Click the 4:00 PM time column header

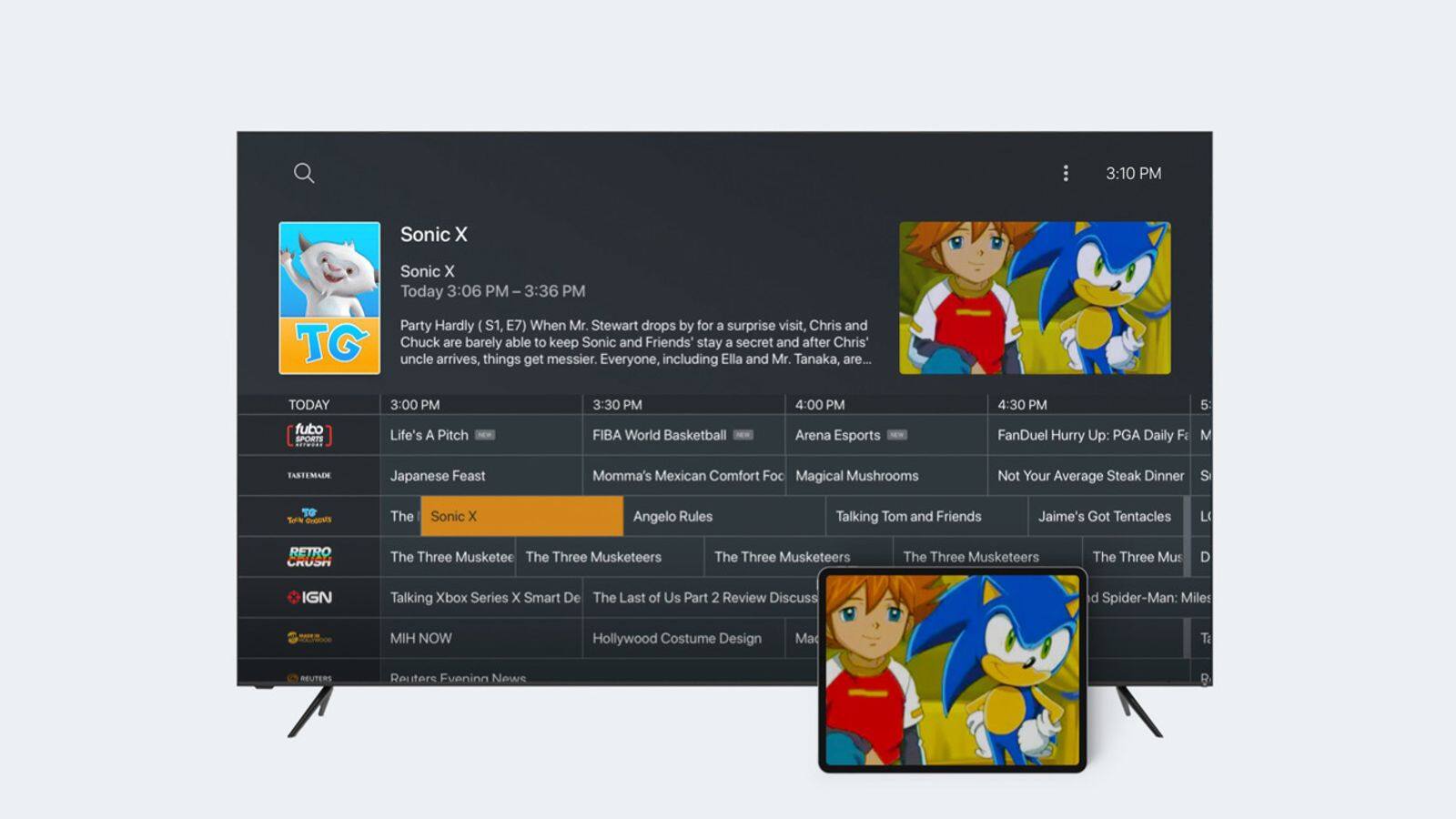(820, 405)
